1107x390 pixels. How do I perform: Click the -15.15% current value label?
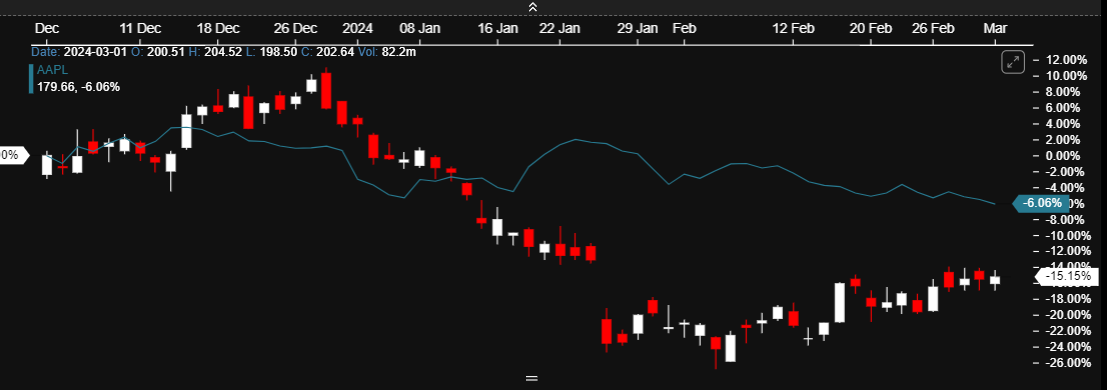[x=1068, y=276]
